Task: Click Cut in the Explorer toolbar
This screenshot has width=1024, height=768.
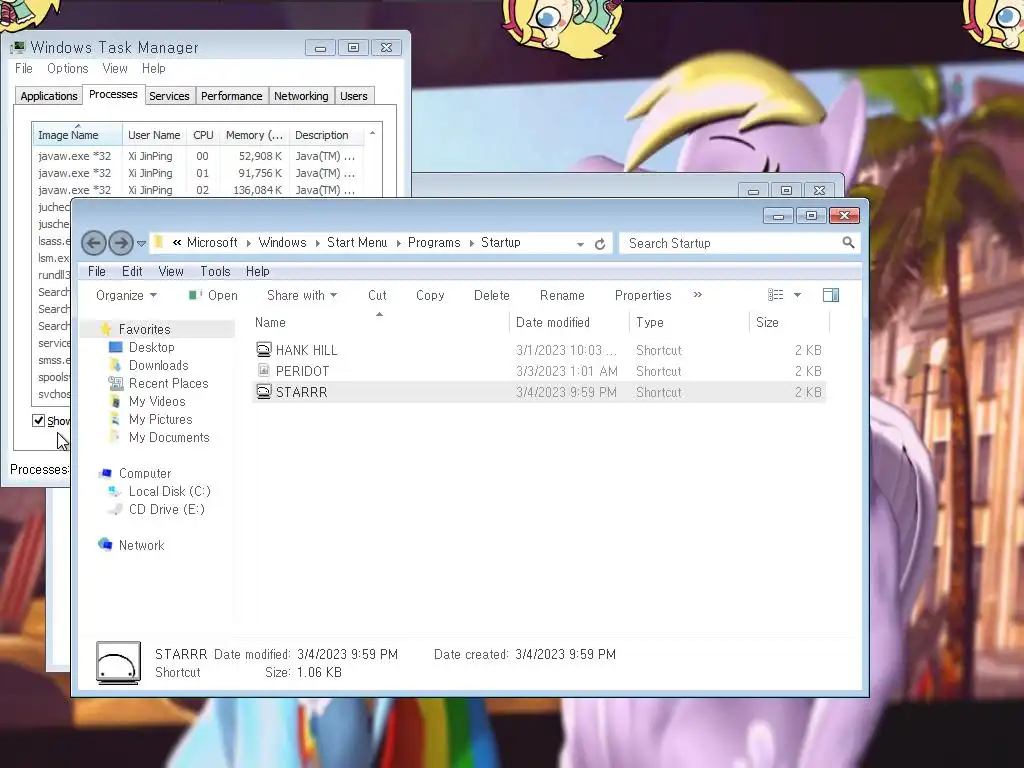Action: click(377, 295)
